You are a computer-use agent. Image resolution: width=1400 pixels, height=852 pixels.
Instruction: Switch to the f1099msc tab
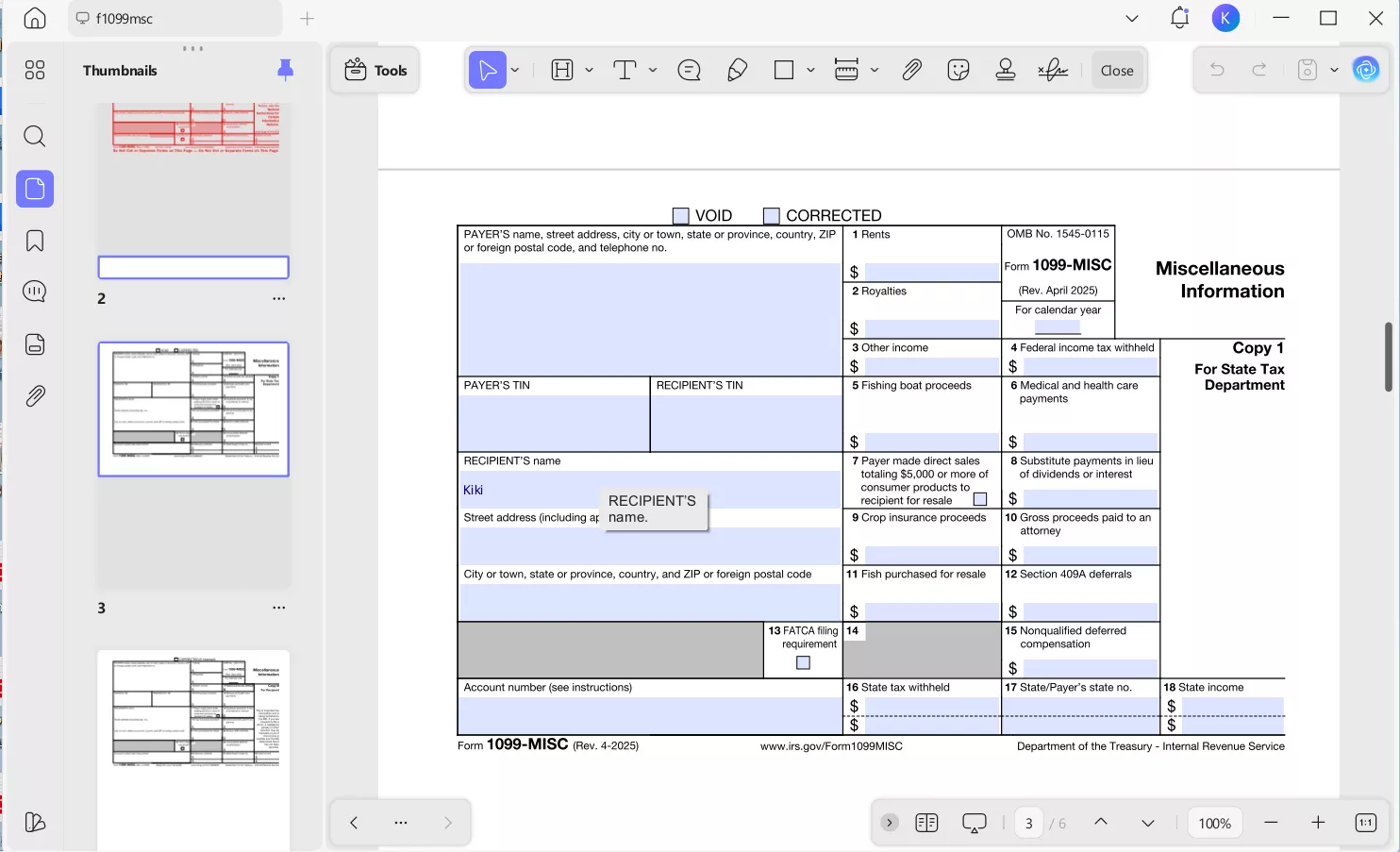(175, 19)
